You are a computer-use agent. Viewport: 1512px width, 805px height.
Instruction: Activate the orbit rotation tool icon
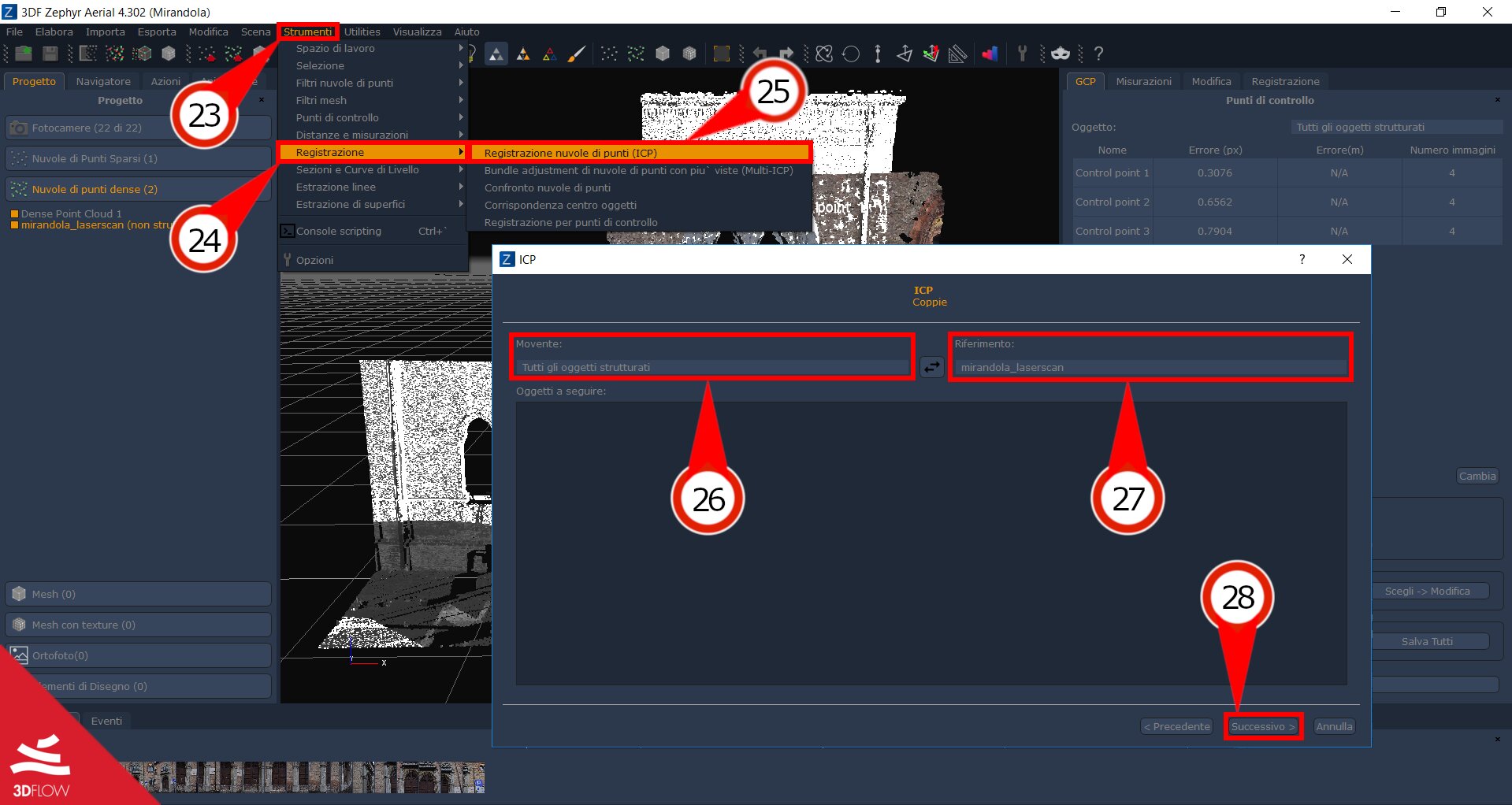click(824, 54)
